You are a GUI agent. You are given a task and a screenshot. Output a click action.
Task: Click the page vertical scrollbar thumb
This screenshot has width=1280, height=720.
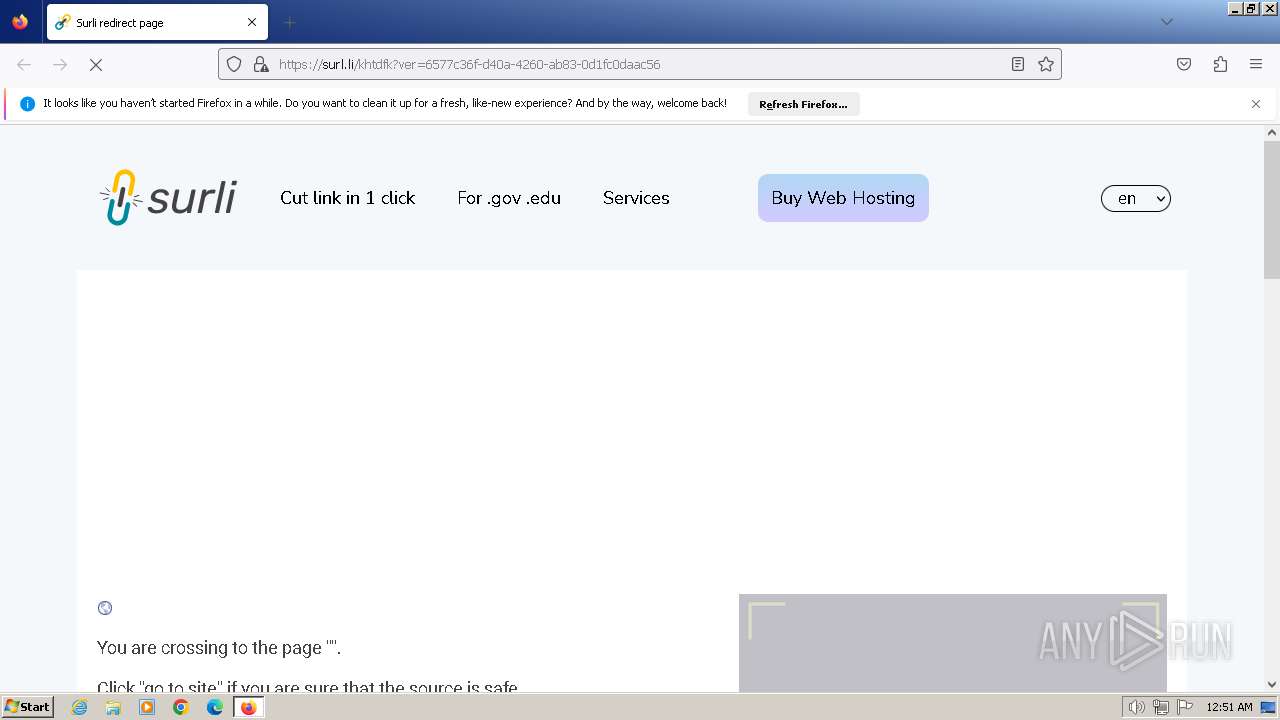(x=1272, y=209)
